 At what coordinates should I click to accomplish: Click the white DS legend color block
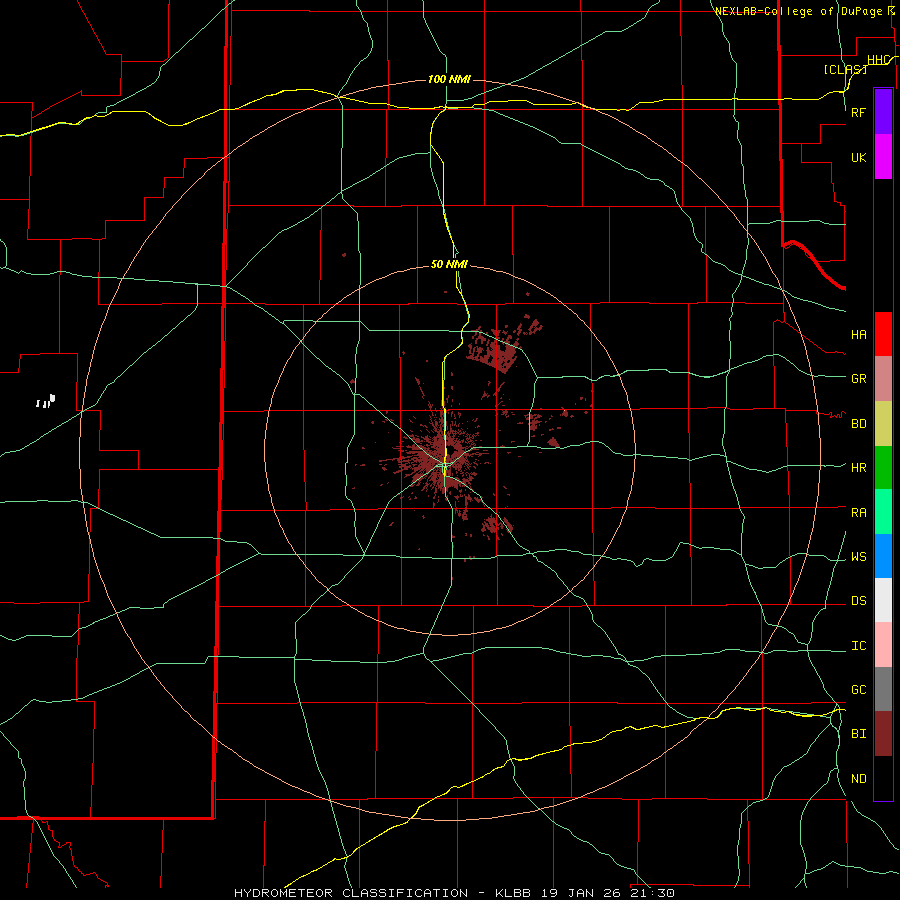point(883,600)
